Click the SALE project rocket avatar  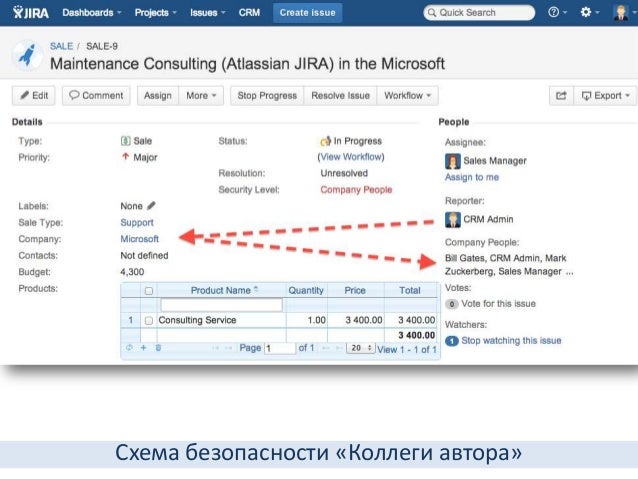[x=27, y=55]
